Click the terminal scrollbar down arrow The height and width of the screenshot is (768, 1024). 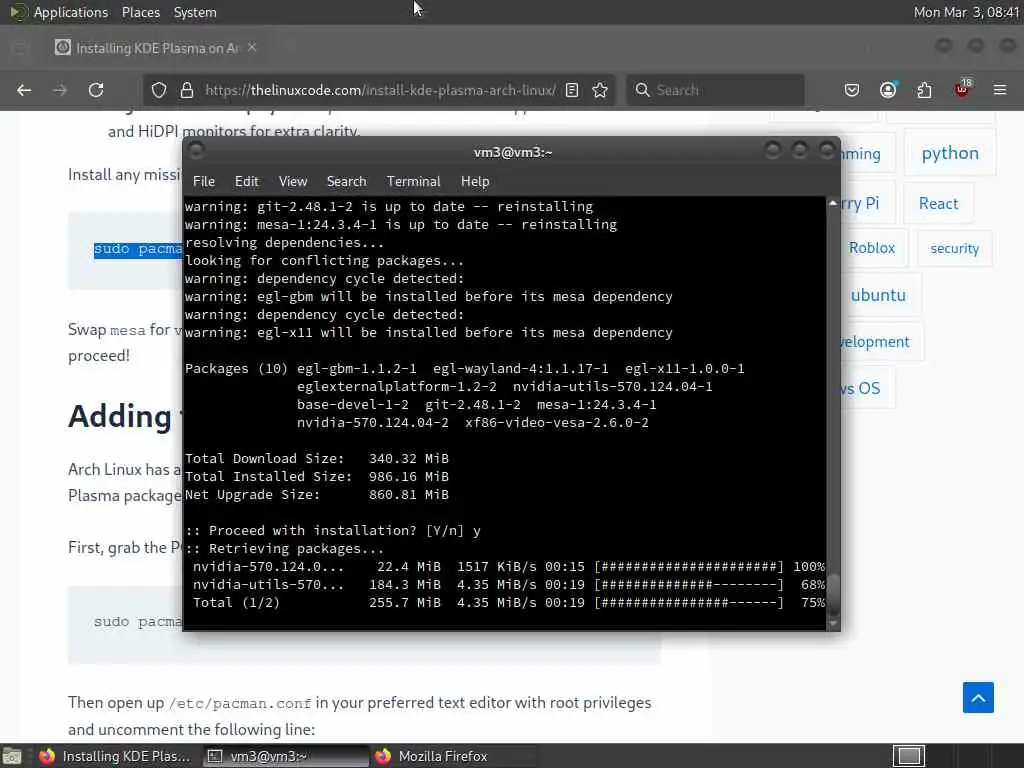point(833,624)
